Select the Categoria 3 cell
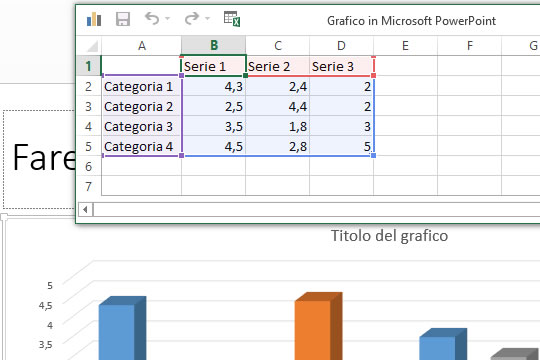The width and height of the screenshot is (540, 360). coord(142,126)
